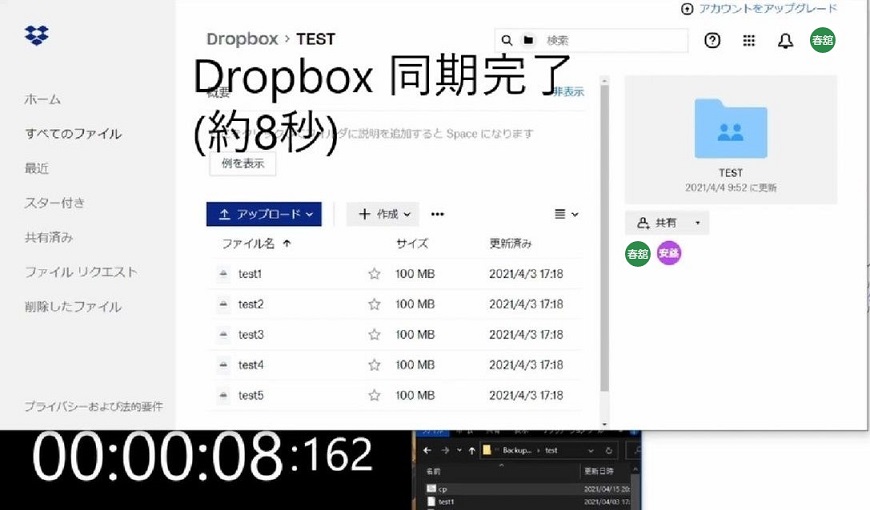Sort by ファイル名 column header
Viewport: 870px width, 510px height.
point(256,244)
